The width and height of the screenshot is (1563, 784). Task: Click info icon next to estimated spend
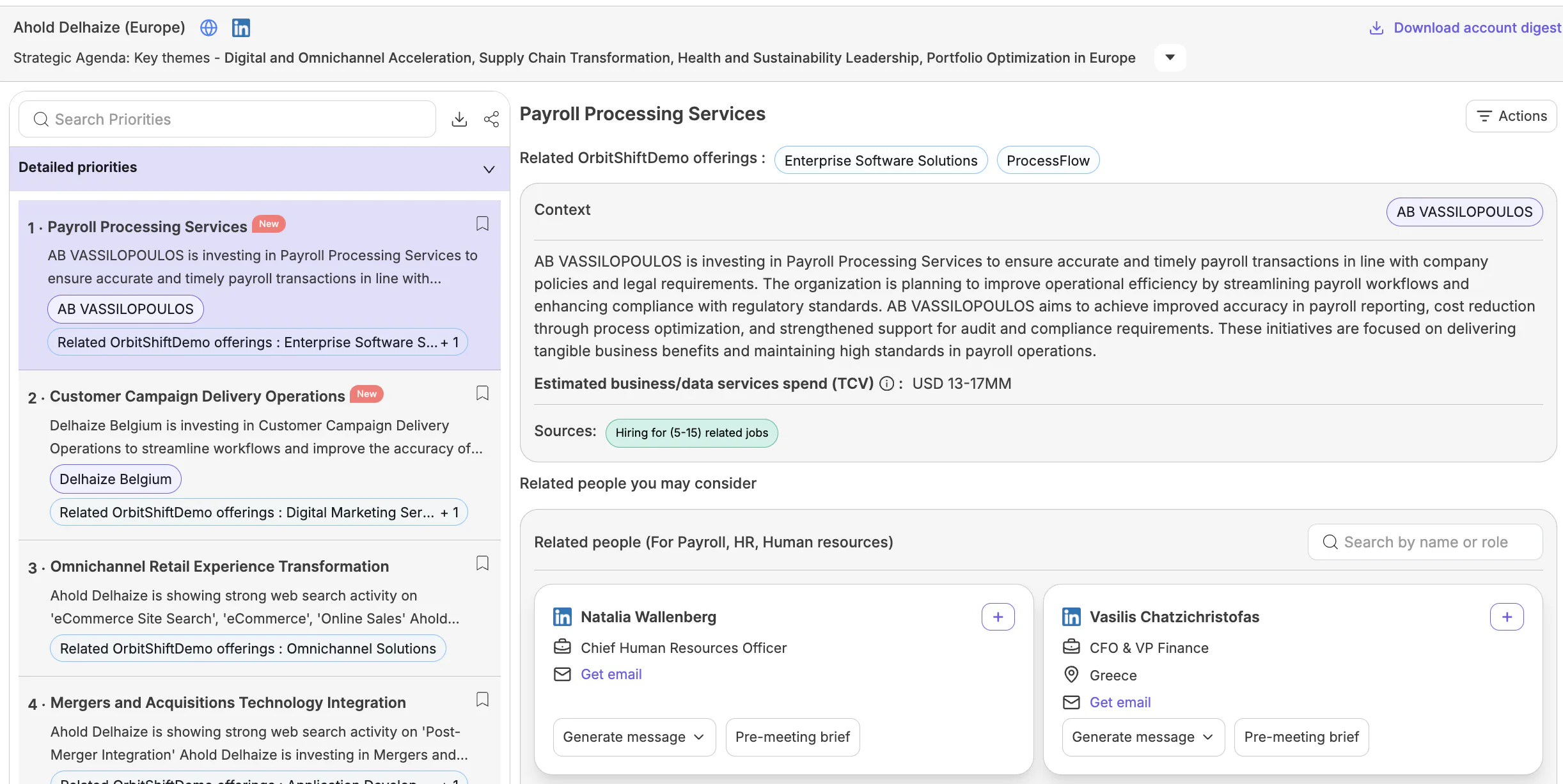[x=886, y=383]
